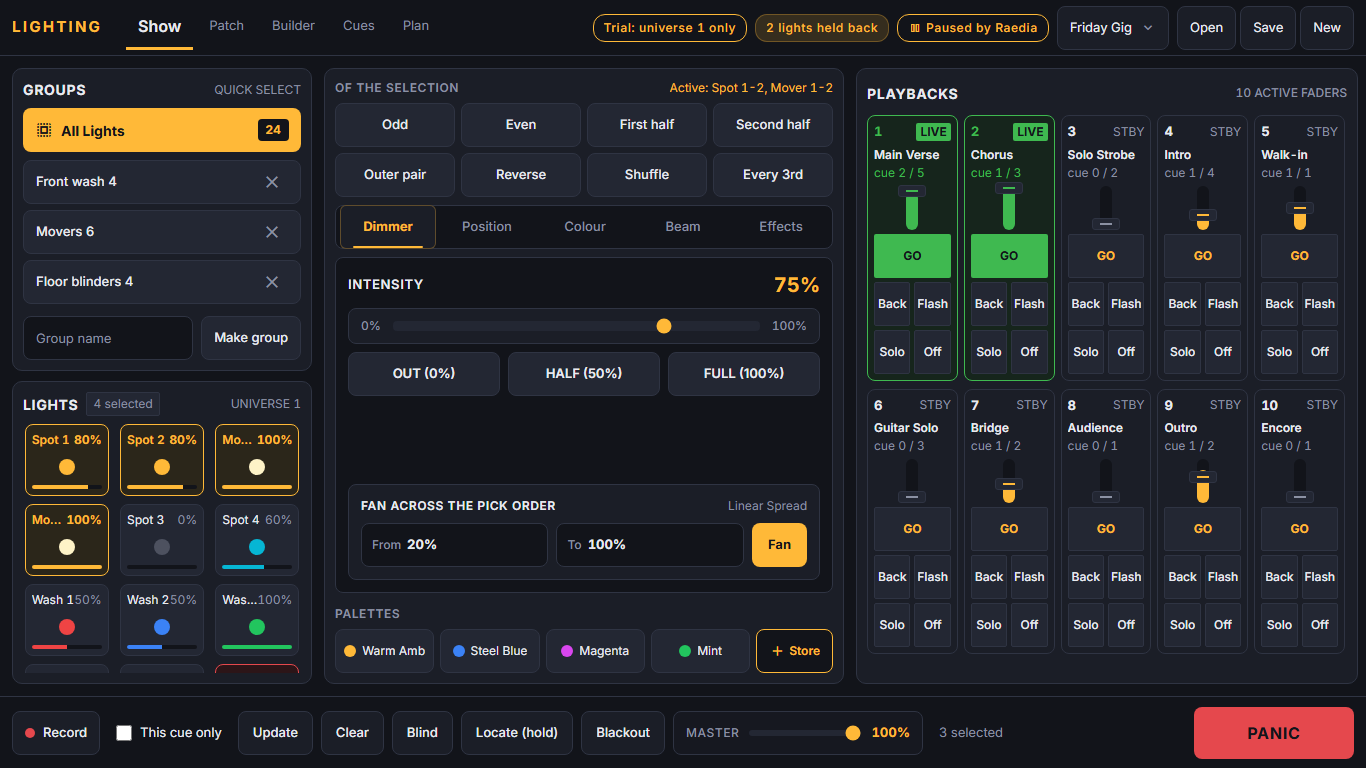Open the Effects attribute tab
Screen dimensions: 1366x768
pos(781,227)
